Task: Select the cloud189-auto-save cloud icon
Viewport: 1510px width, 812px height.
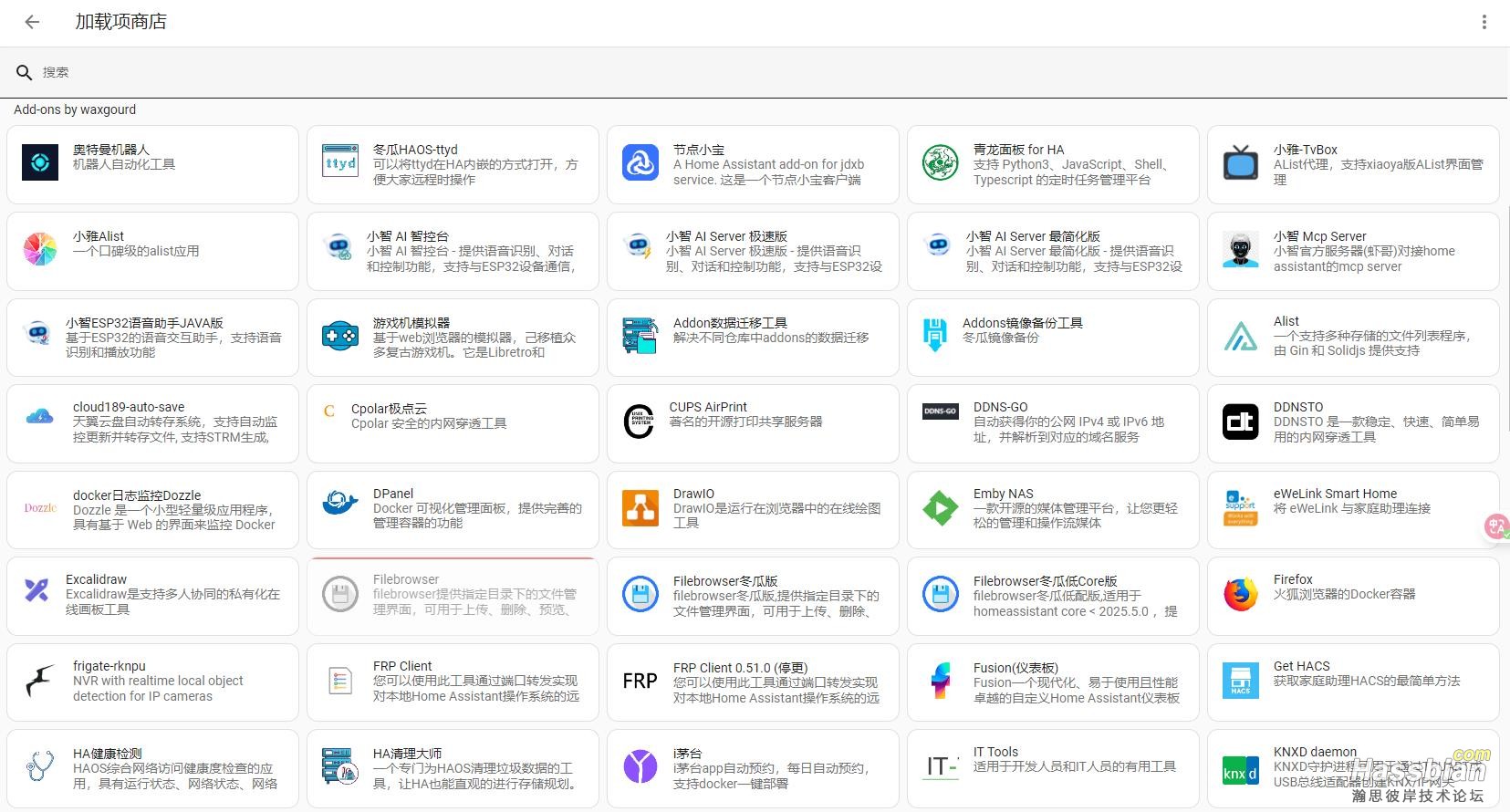Action: (x=40, y=417)
